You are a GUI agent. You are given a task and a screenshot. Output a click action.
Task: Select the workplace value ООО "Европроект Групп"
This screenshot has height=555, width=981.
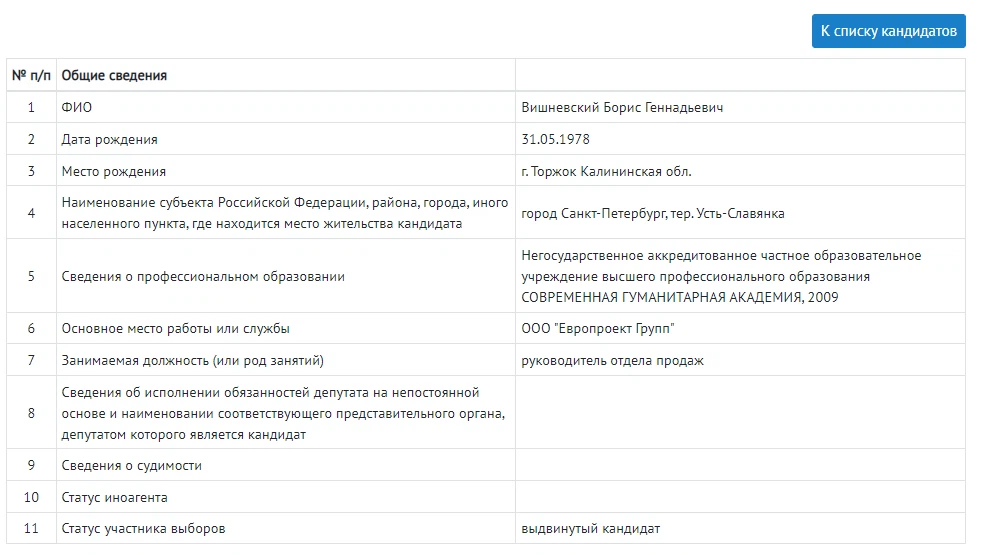click(598, 328)
